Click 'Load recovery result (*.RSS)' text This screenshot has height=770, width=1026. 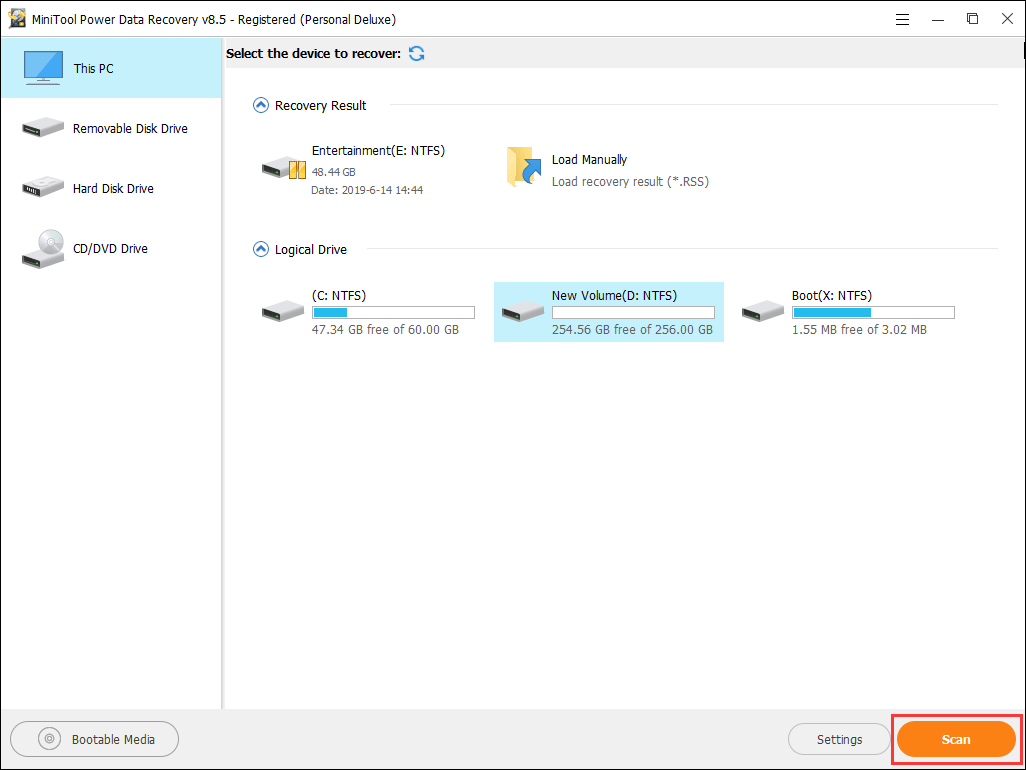pos(630,182)
